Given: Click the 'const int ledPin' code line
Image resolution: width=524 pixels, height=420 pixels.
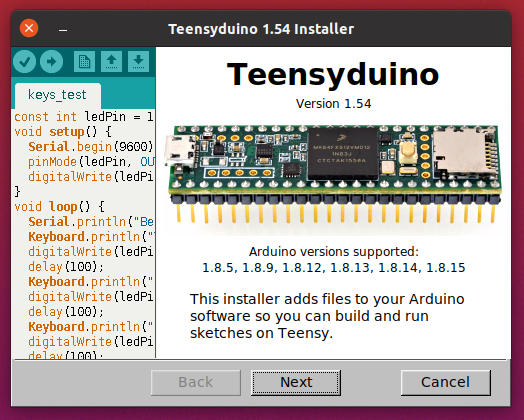Looking at the screenshot, I should click(x=84, y=117).
